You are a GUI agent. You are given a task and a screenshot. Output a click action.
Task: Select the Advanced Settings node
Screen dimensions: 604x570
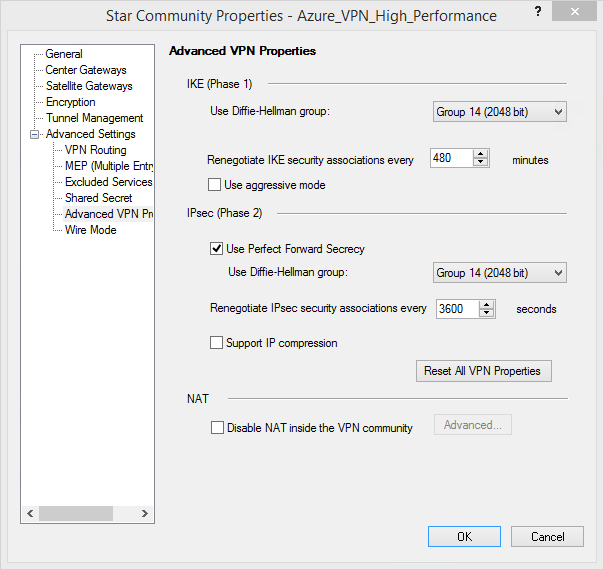[91, 134]
